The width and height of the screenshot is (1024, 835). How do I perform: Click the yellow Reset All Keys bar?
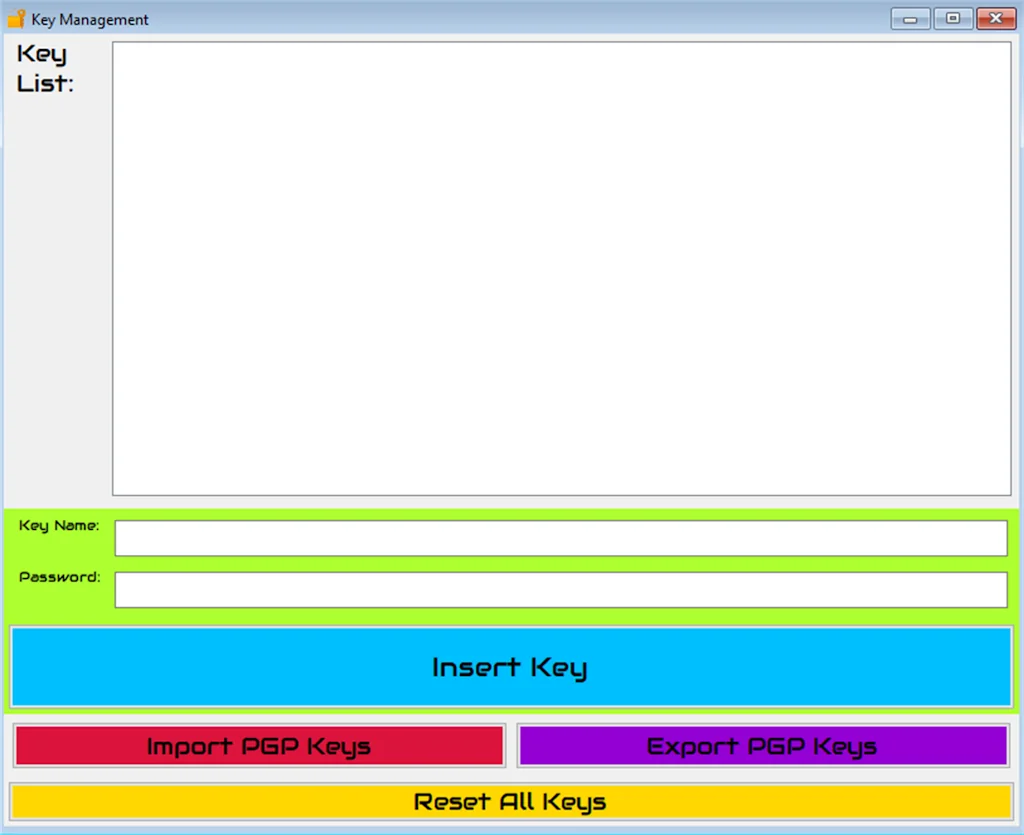(x=510, y=801)
